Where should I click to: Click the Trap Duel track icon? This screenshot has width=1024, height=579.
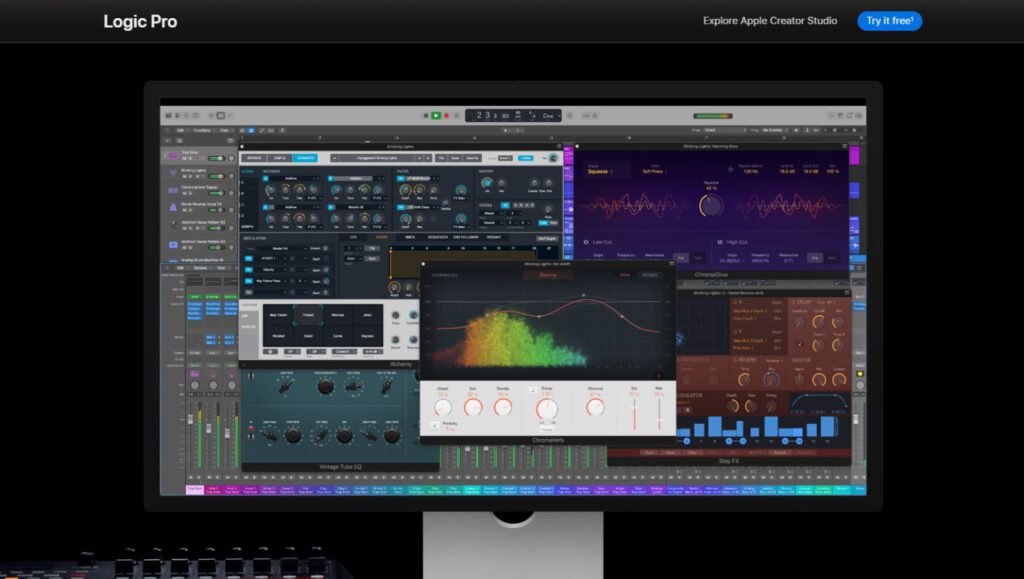pos(172,155)
